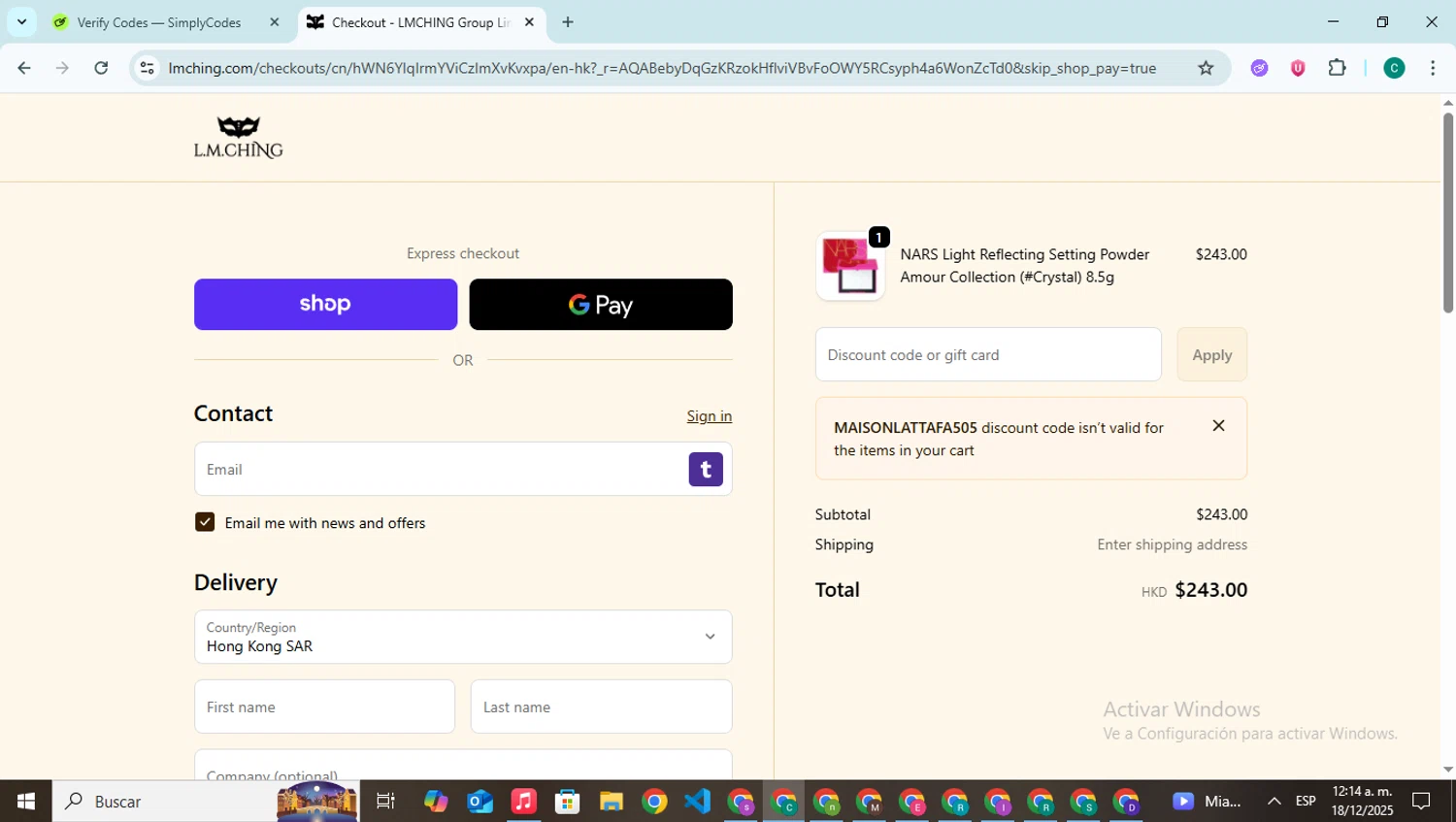This screenshot has width=1456, height=822.
Task: Open Task View on the taskbar
Action: point(385,801)
